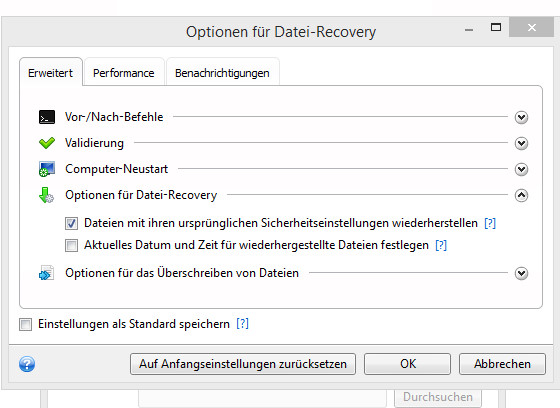This screenshot has height=408, width=560.
Task: Expand the Validierung section
Action: coord(521,143)
